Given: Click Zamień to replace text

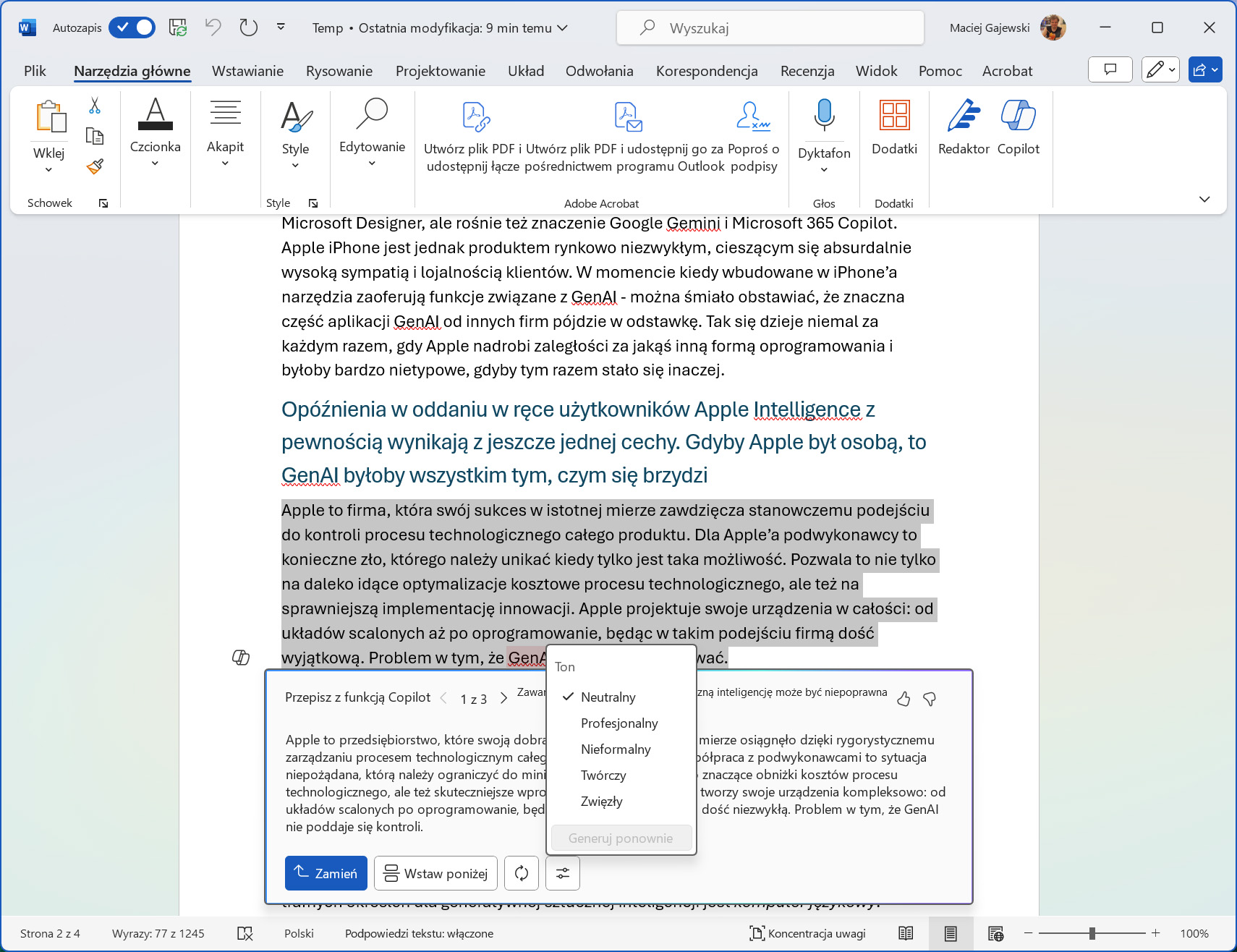Looking at the screenshot, I should pos(326,873).
